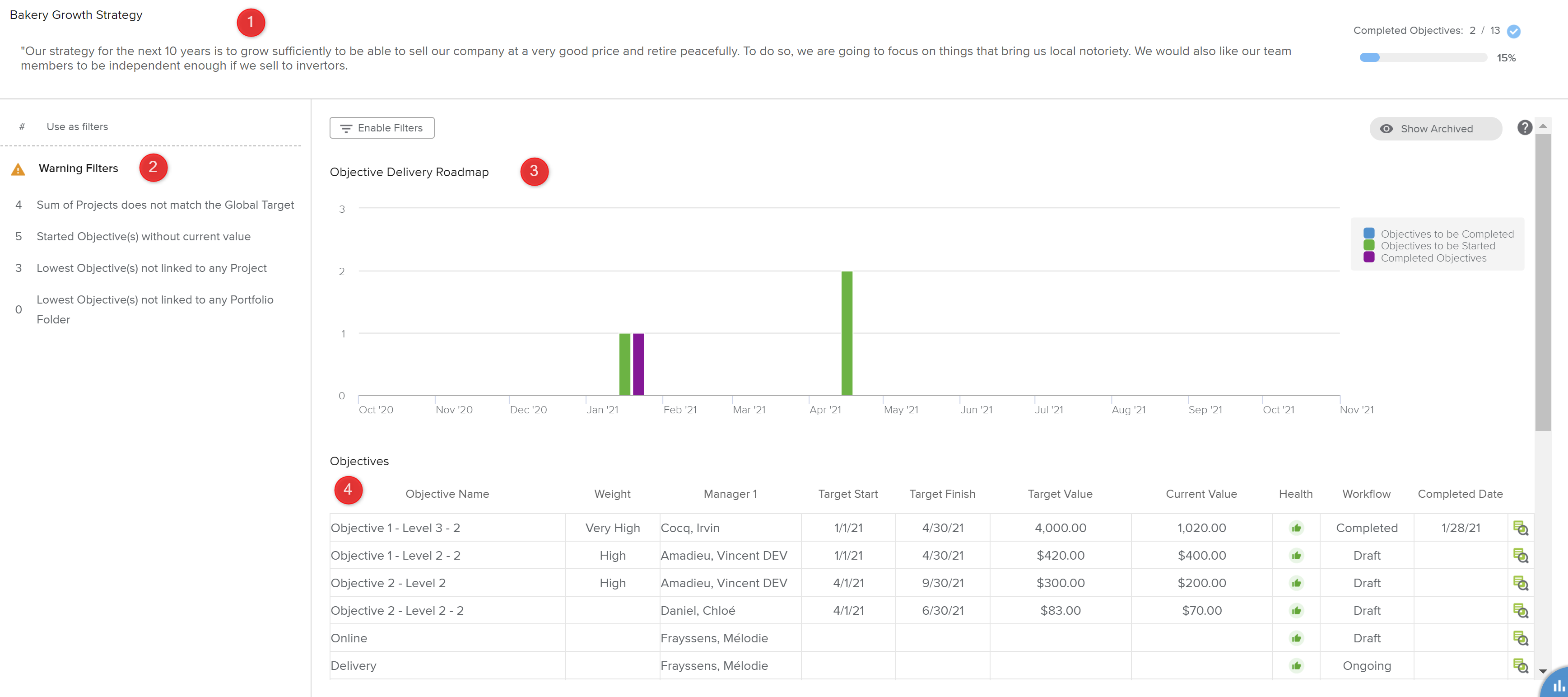The height and width of the screenshot is (697, 1568).
Task: Toggle Completed Objectives legend entry
Action: 1433,258
